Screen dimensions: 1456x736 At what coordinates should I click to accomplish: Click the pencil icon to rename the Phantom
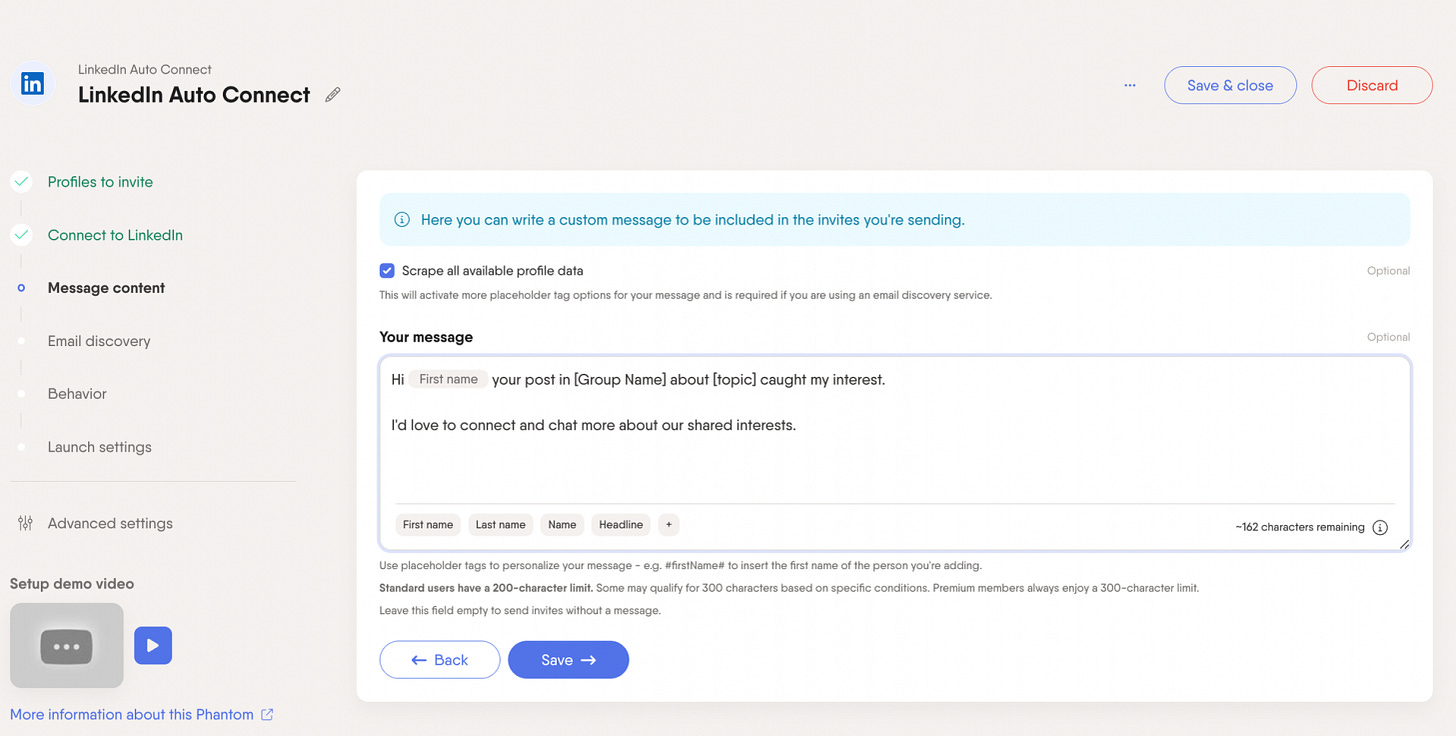tap(333, 95)
